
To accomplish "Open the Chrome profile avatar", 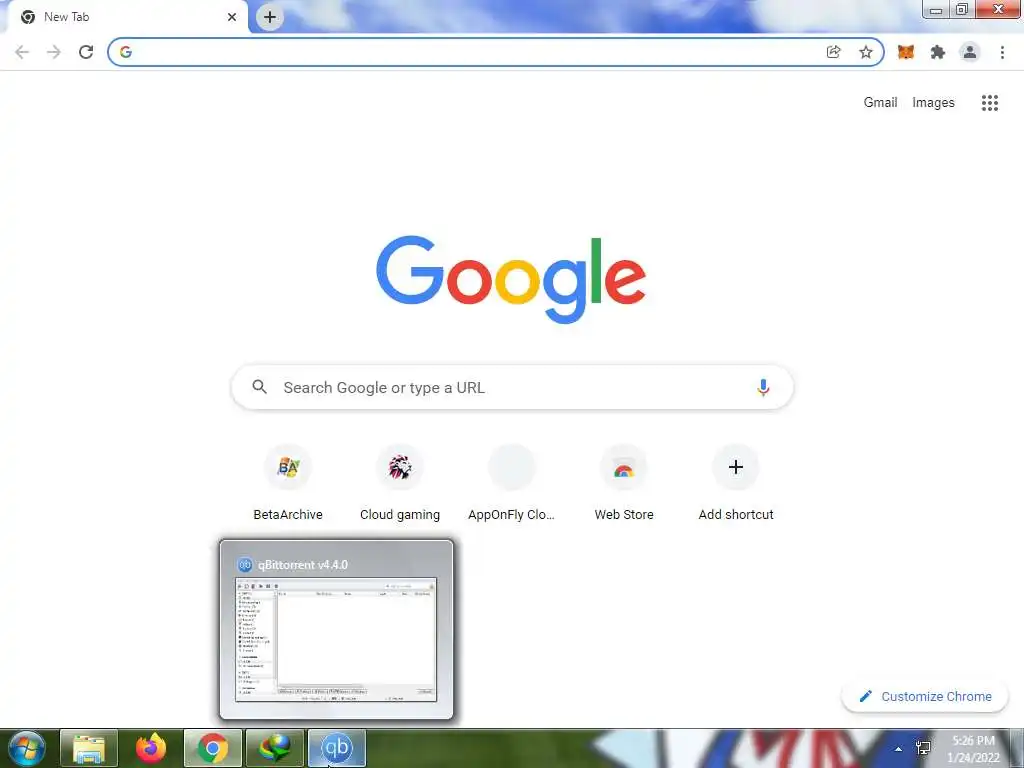I will (x=970, y=52).
